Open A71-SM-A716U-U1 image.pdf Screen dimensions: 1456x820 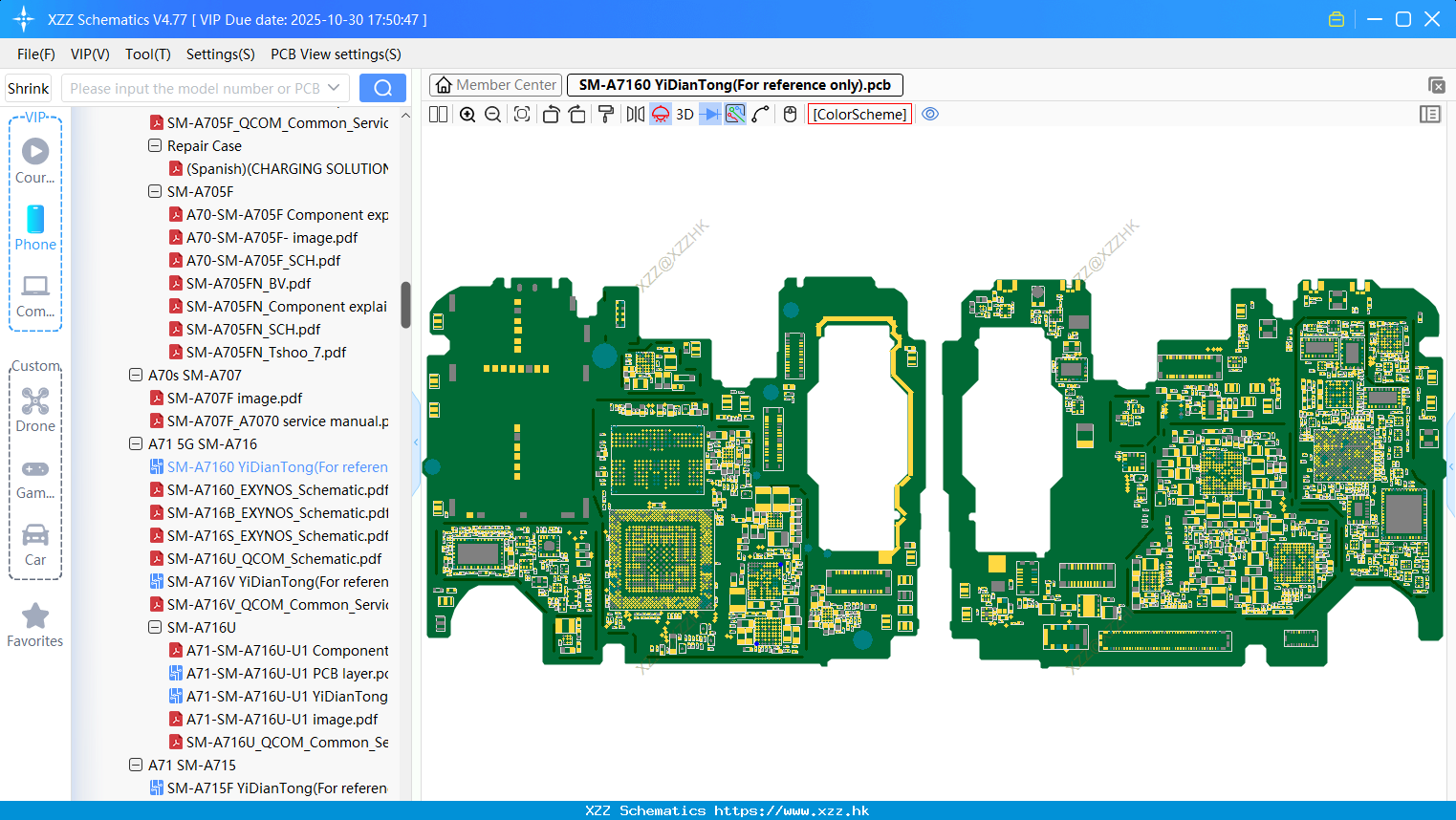tap(282, 720)
